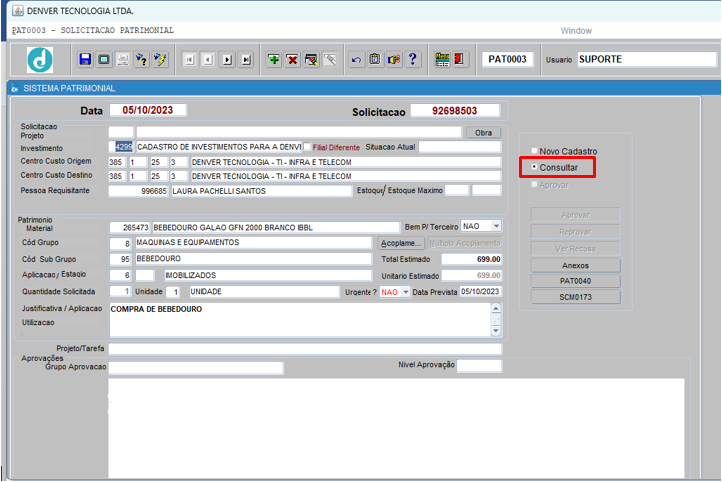The image size is (722, 482).
Task: Click the Data Prevista date field
Action: pyautogui.click(x=479, y=292)
